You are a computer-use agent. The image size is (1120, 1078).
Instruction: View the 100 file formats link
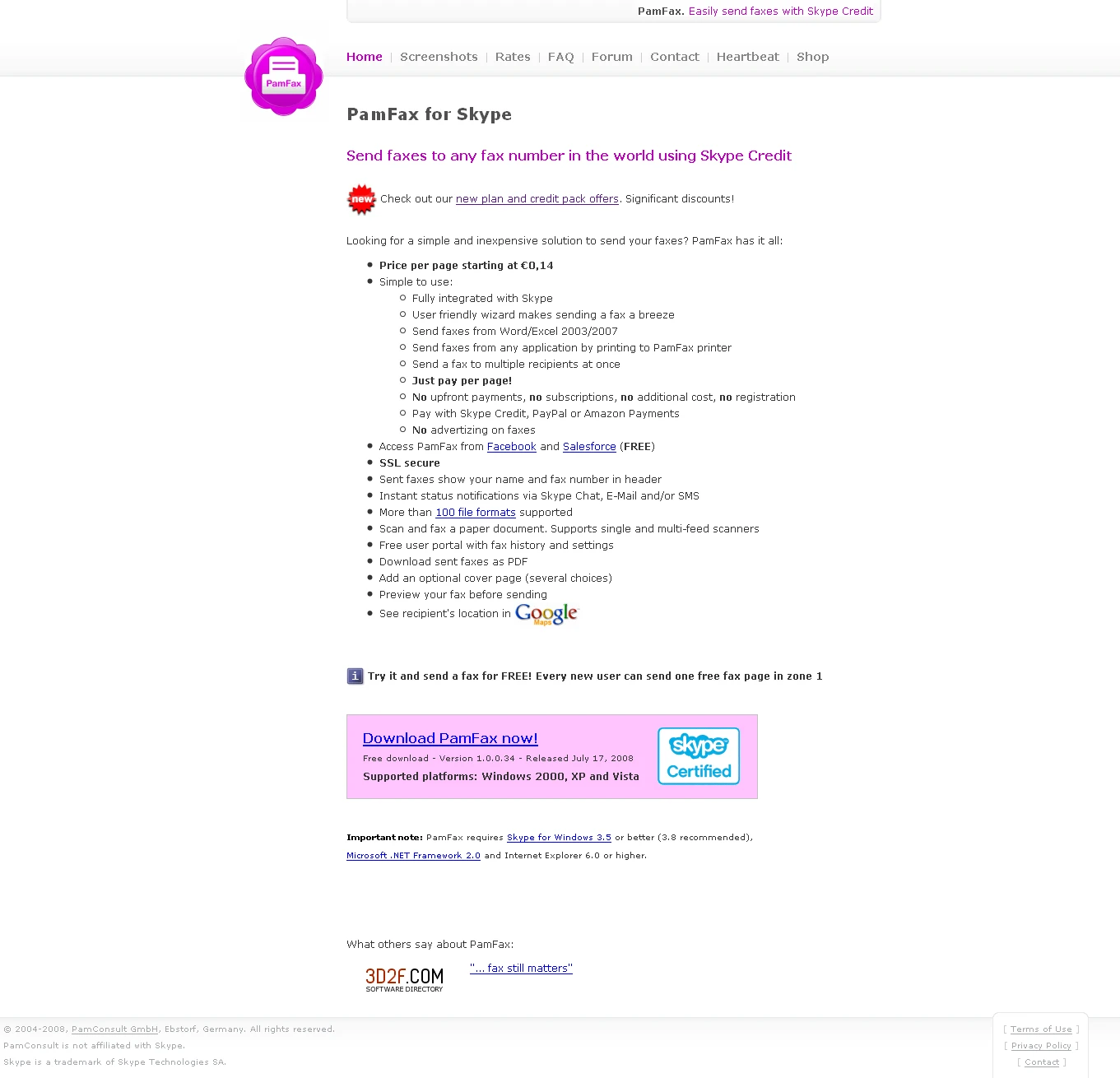(476, 513)
